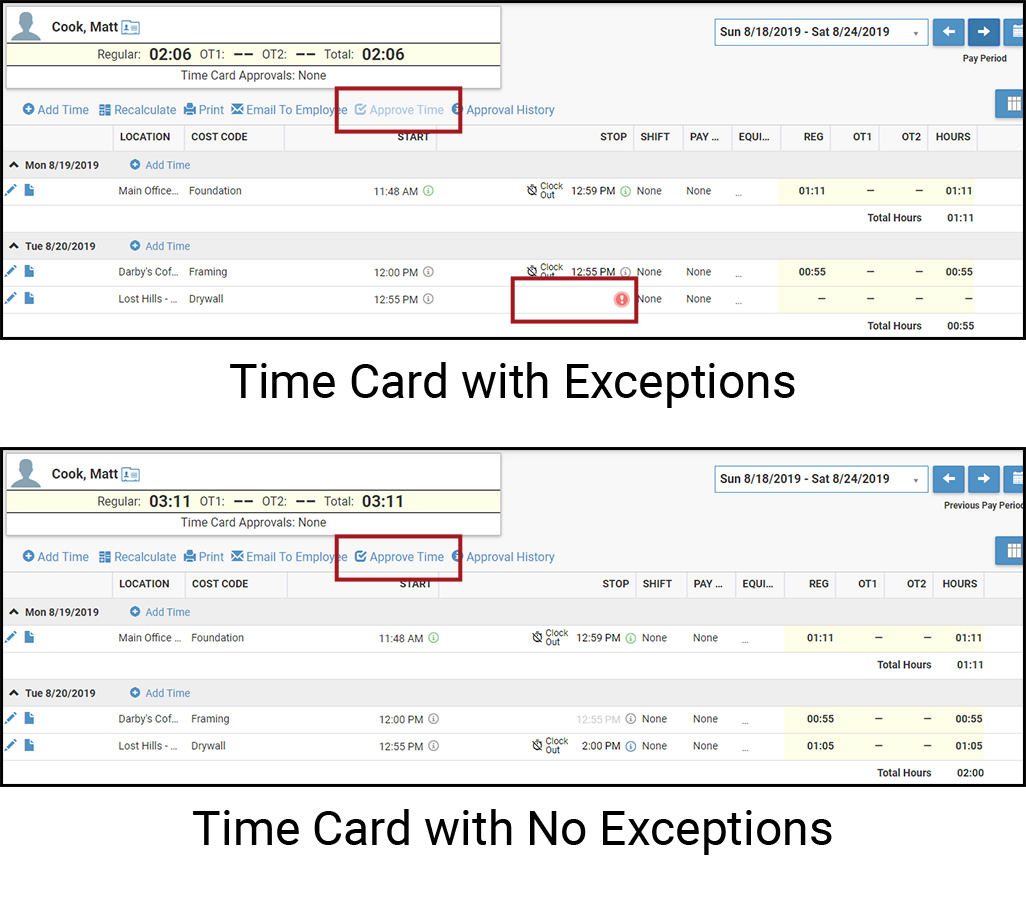Open column grid view icon in top card

coord(1012,104)
